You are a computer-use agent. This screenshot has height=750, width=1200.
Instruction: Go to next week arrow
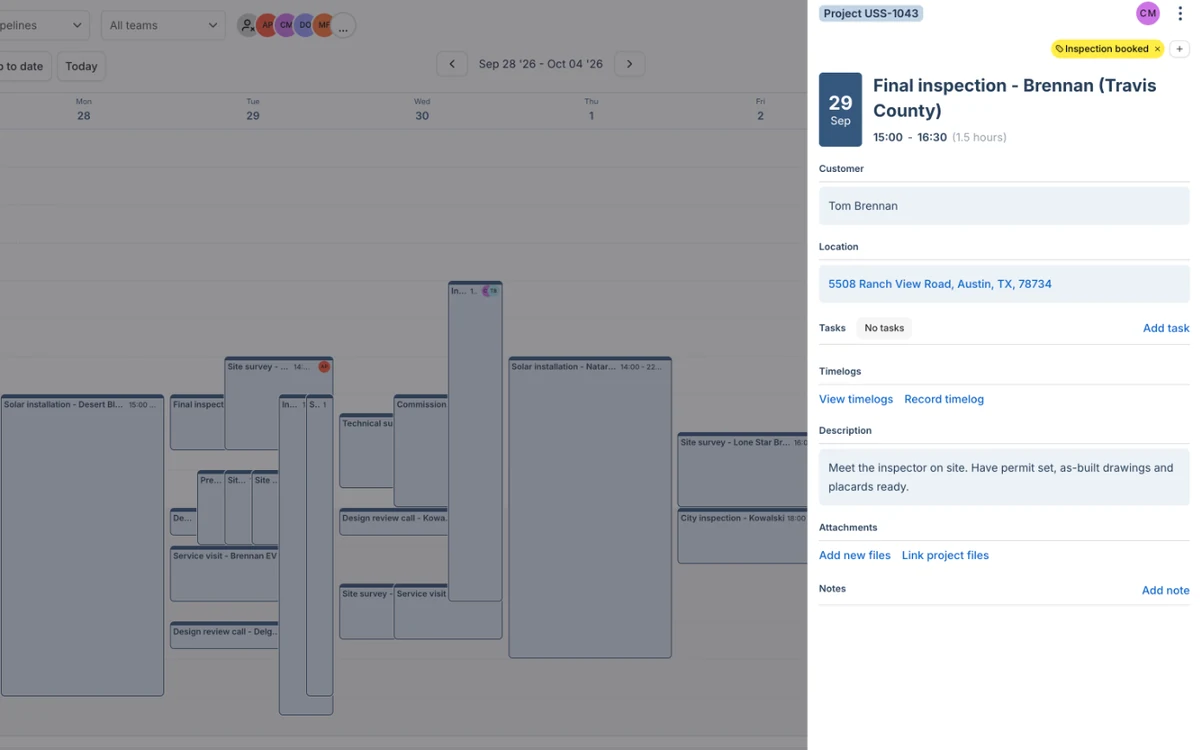pyautogui.click(x=629, y=64)
